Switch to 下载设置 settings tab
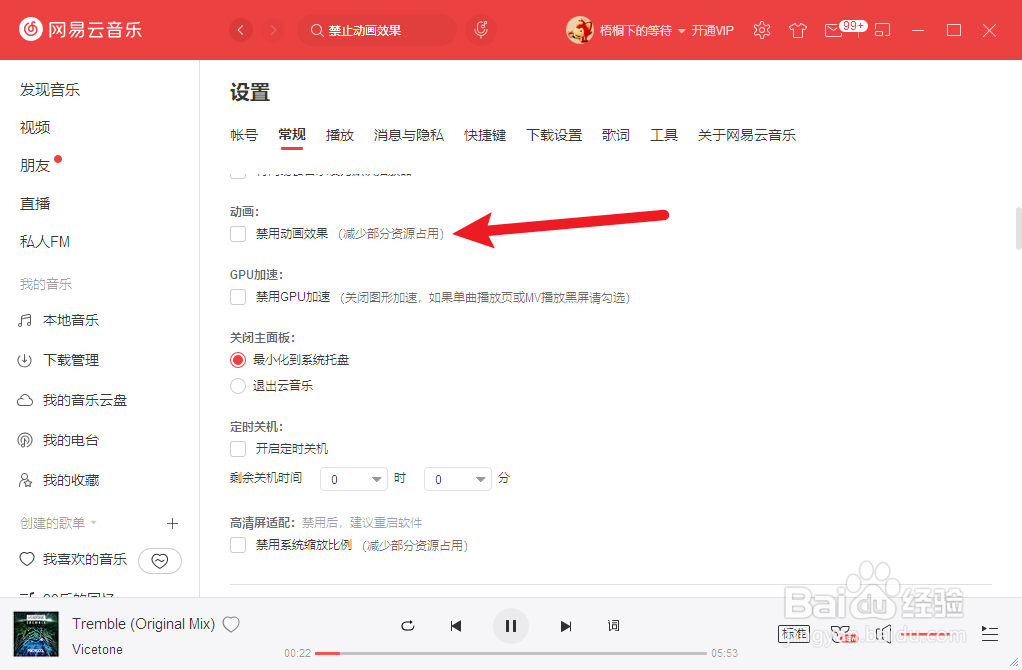This screenshot has height=670, width=1022. pyautogui.click(x=554, y=135)
